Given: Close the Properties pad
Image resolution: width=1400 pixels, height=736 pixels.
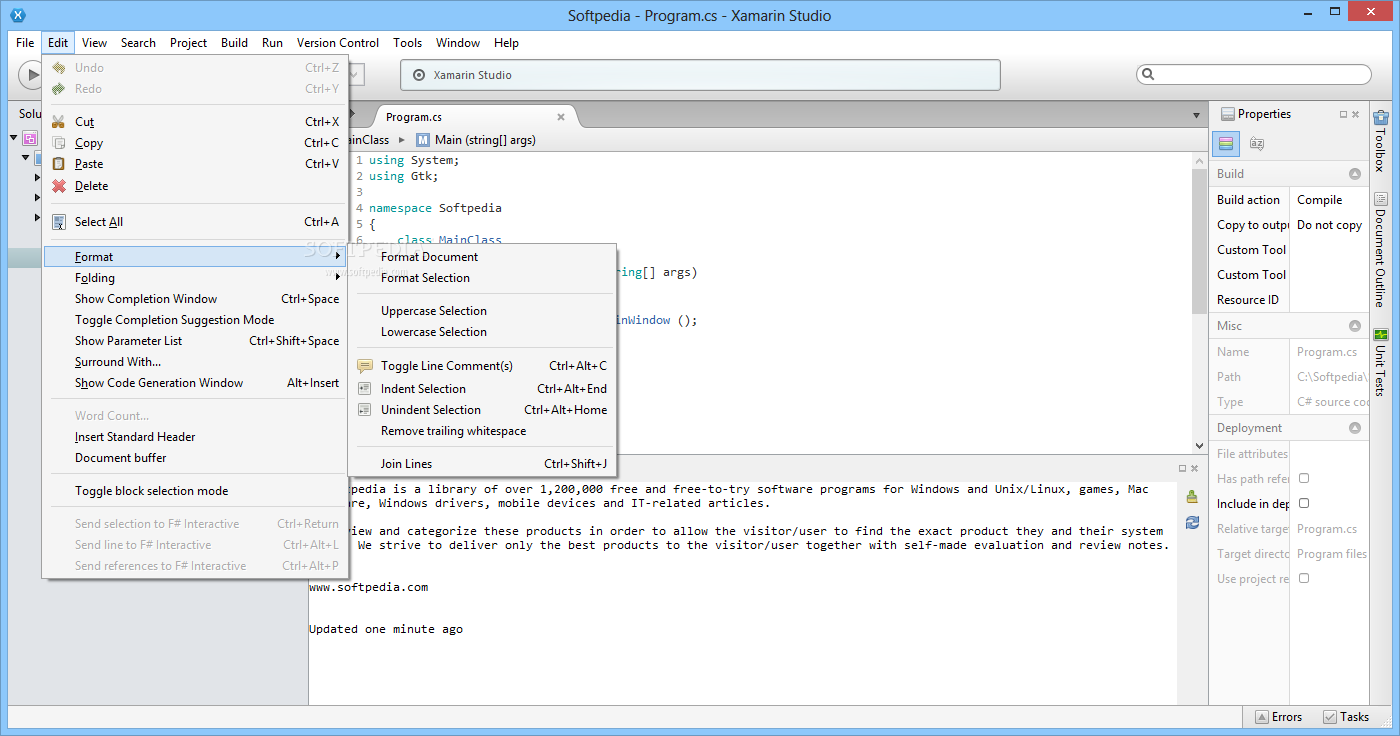Looking at the screenshot, I should point(1356,114).
